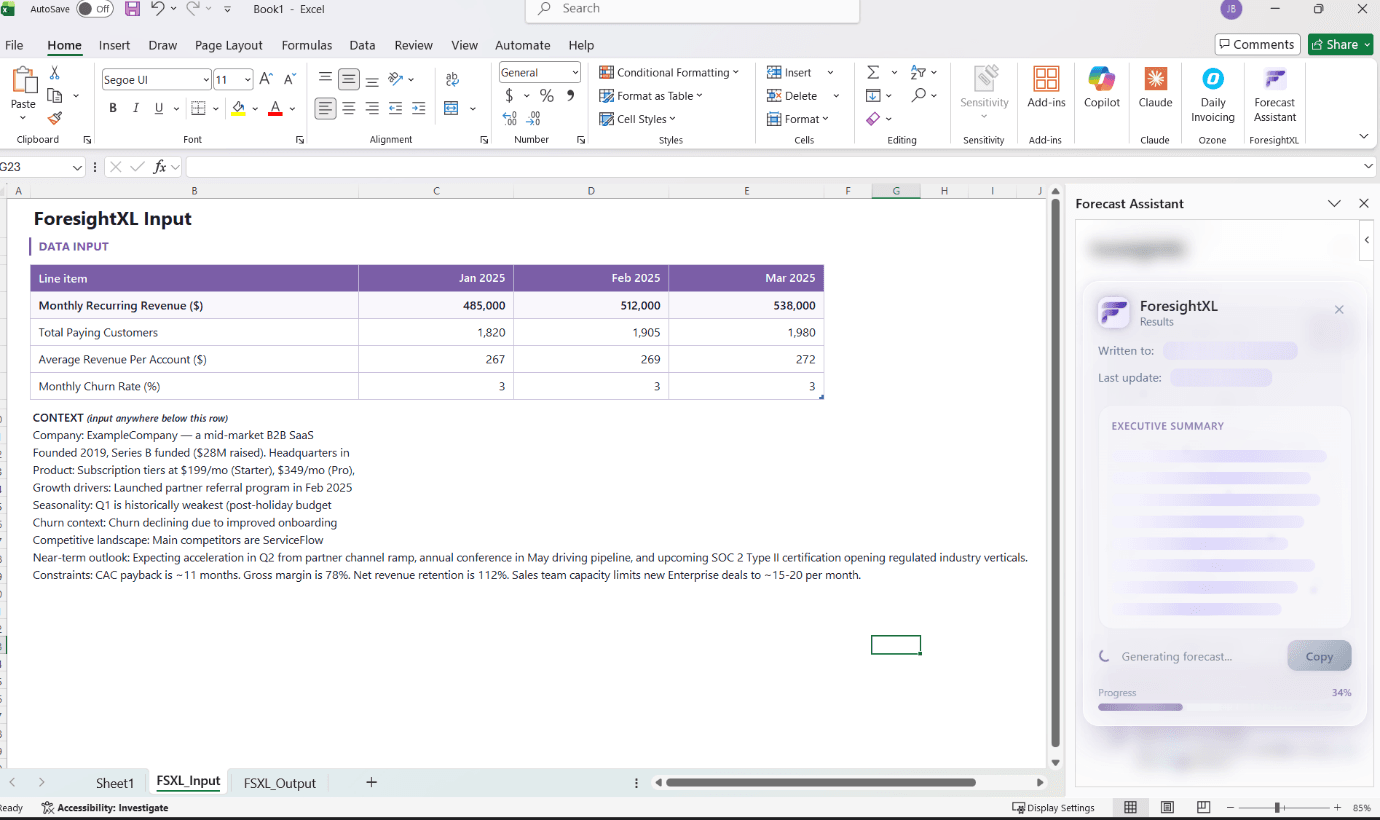The height and width of the screenshot is (820, 1380).
Task: Click inside the formula bar
Action: pyautogui.click(x=600, y=166)
